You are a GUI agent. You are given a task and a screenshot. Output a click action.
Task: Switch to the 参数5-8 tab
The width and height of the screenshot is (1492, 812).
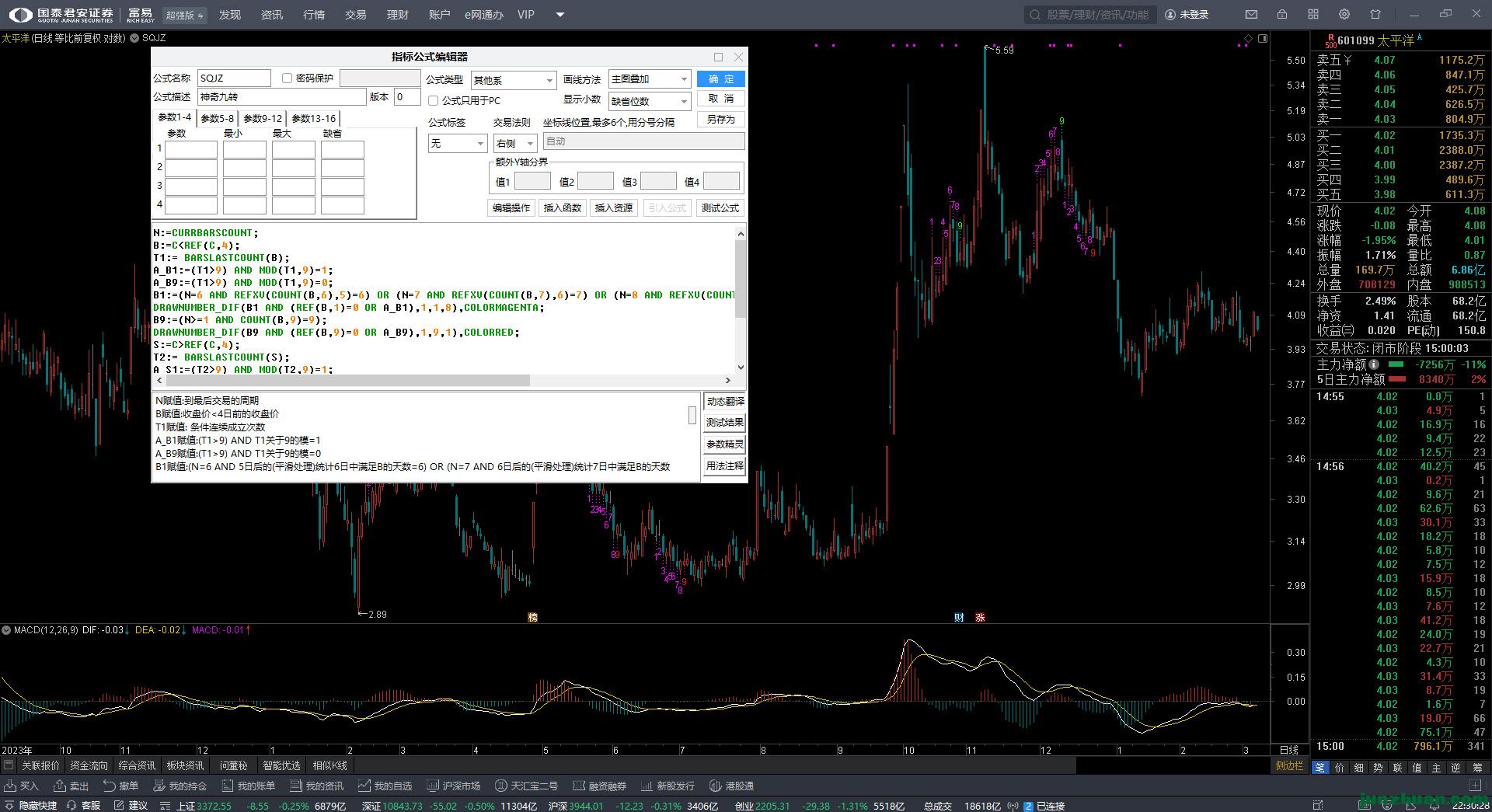click(x=218, y=118)
